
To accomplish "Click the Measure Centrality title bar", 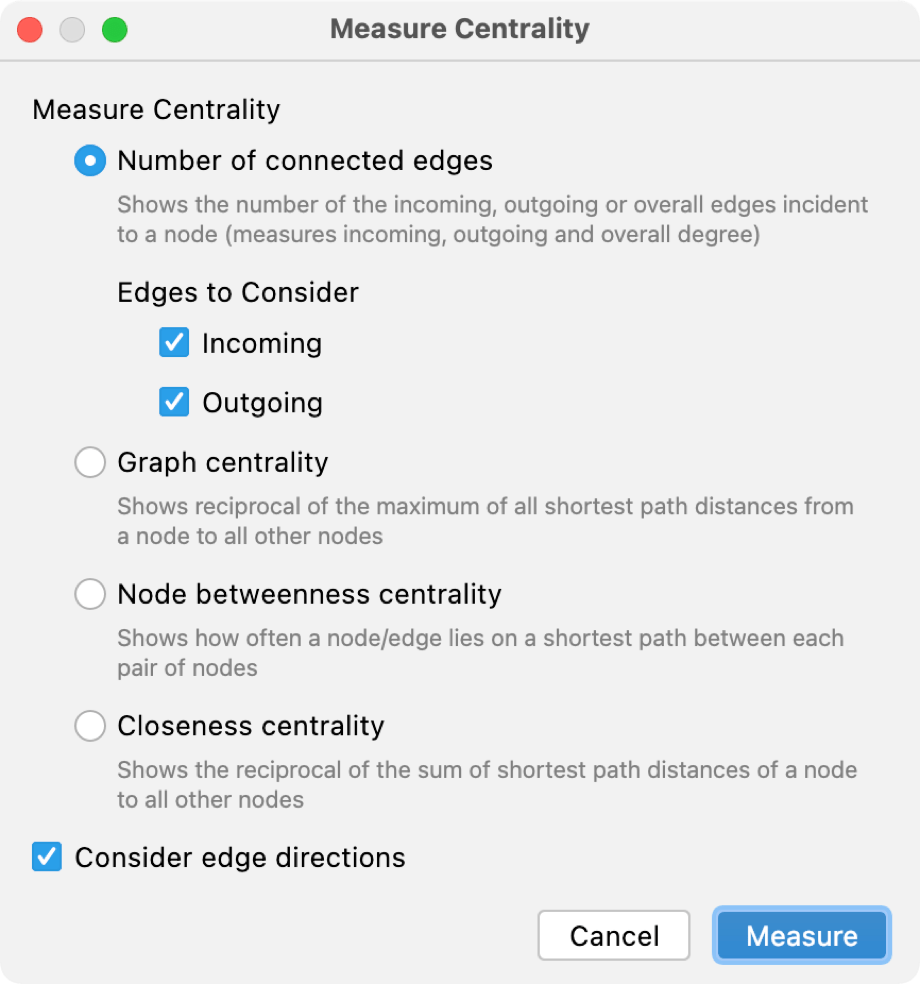I will coord(459,29).
